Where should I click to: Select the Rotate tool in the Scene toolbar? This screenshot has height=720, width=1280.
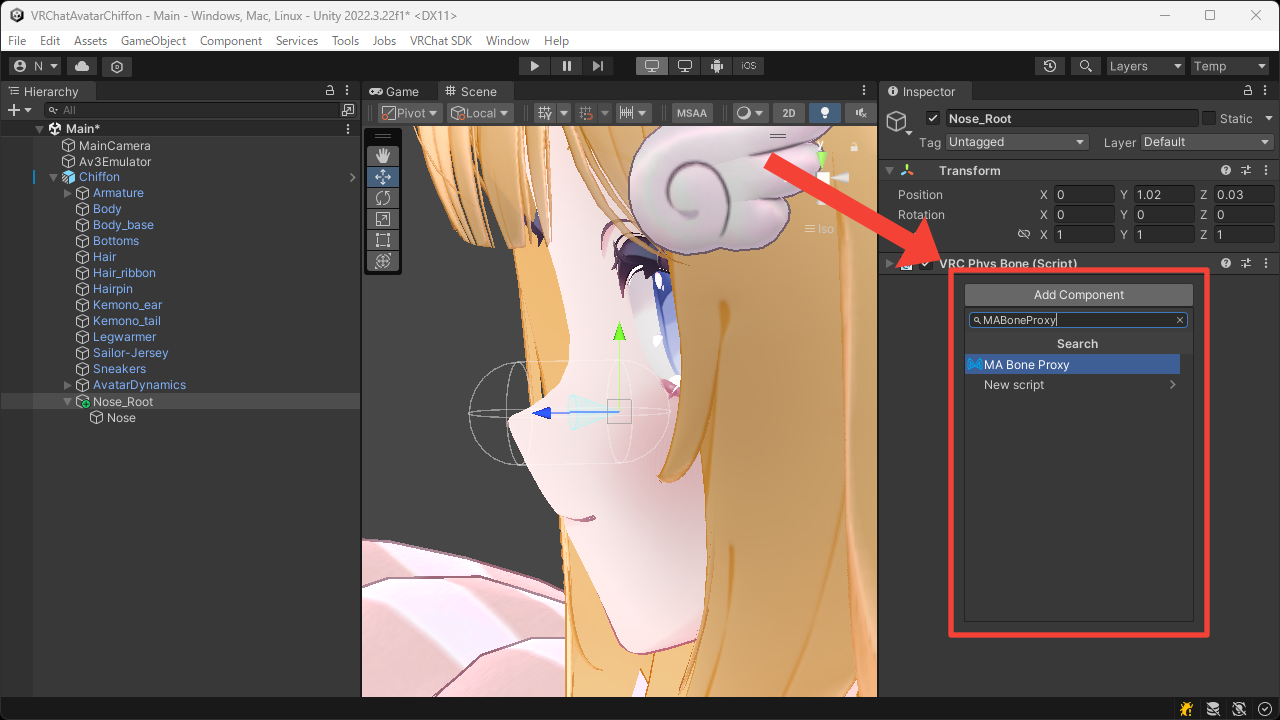(383, 198)
